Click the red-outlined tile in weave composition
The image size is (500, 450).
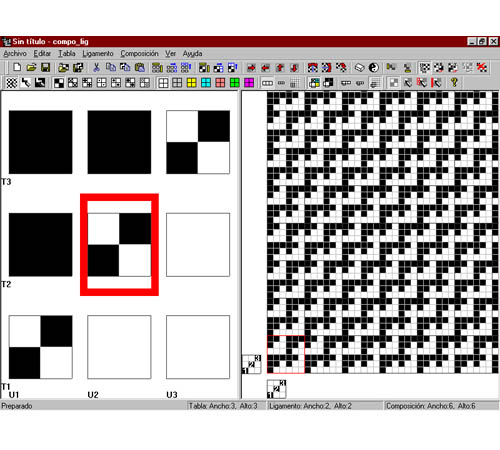point(286,354)
